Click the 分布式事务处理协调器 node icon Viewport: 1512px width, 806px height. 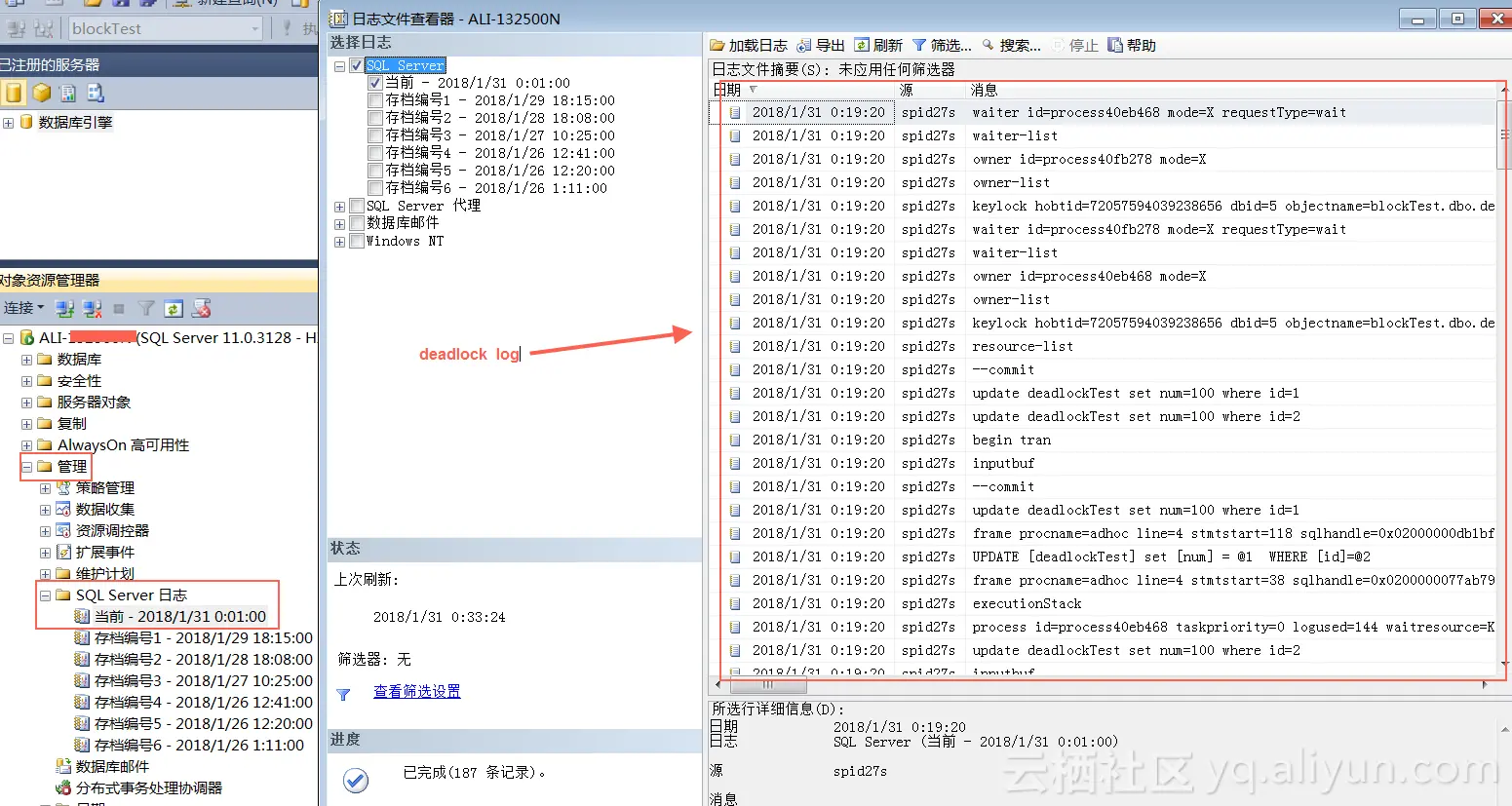click(63, 787)
